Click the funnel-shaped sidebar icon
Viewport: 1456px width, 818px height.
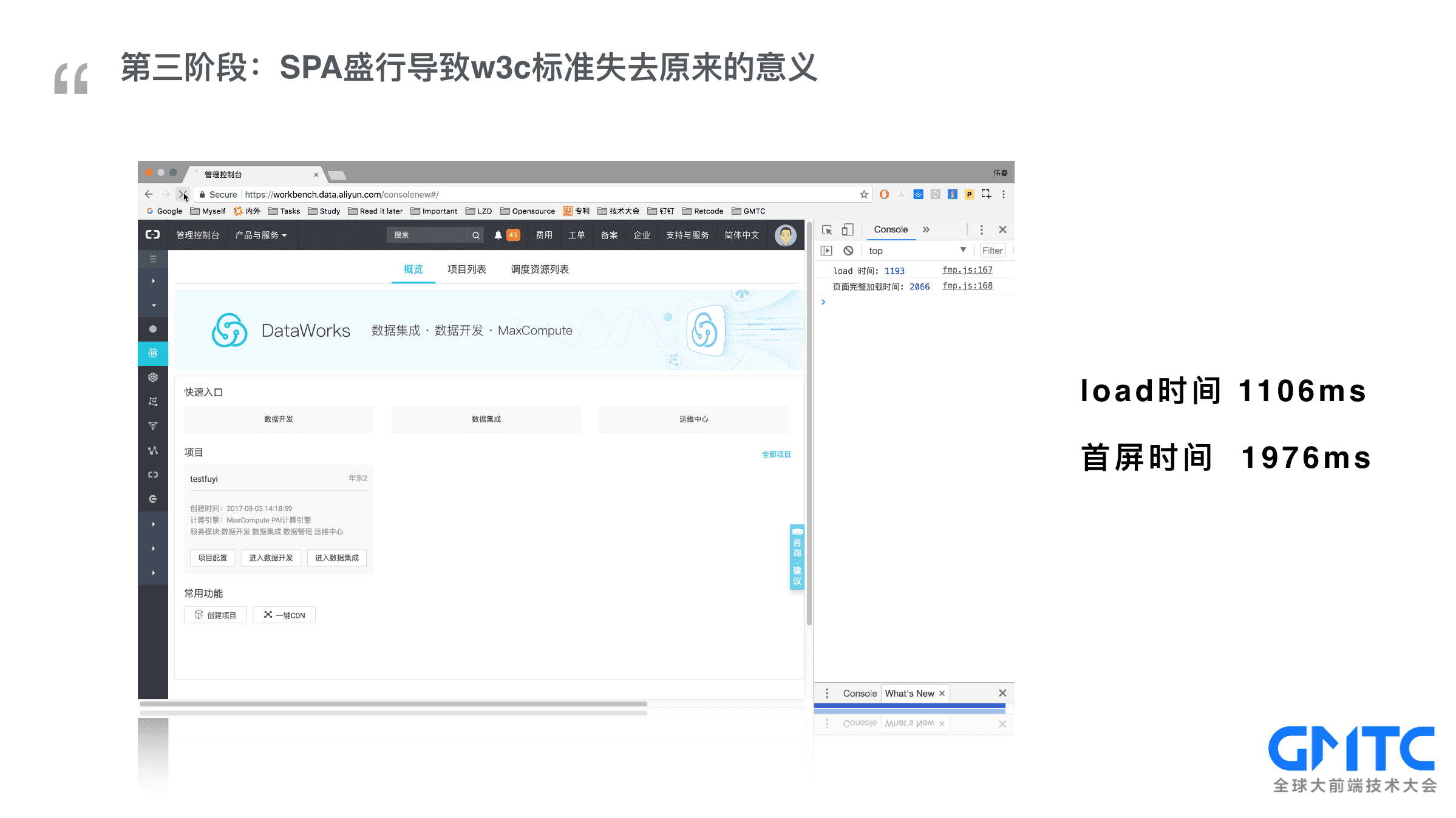coord(153,426)
